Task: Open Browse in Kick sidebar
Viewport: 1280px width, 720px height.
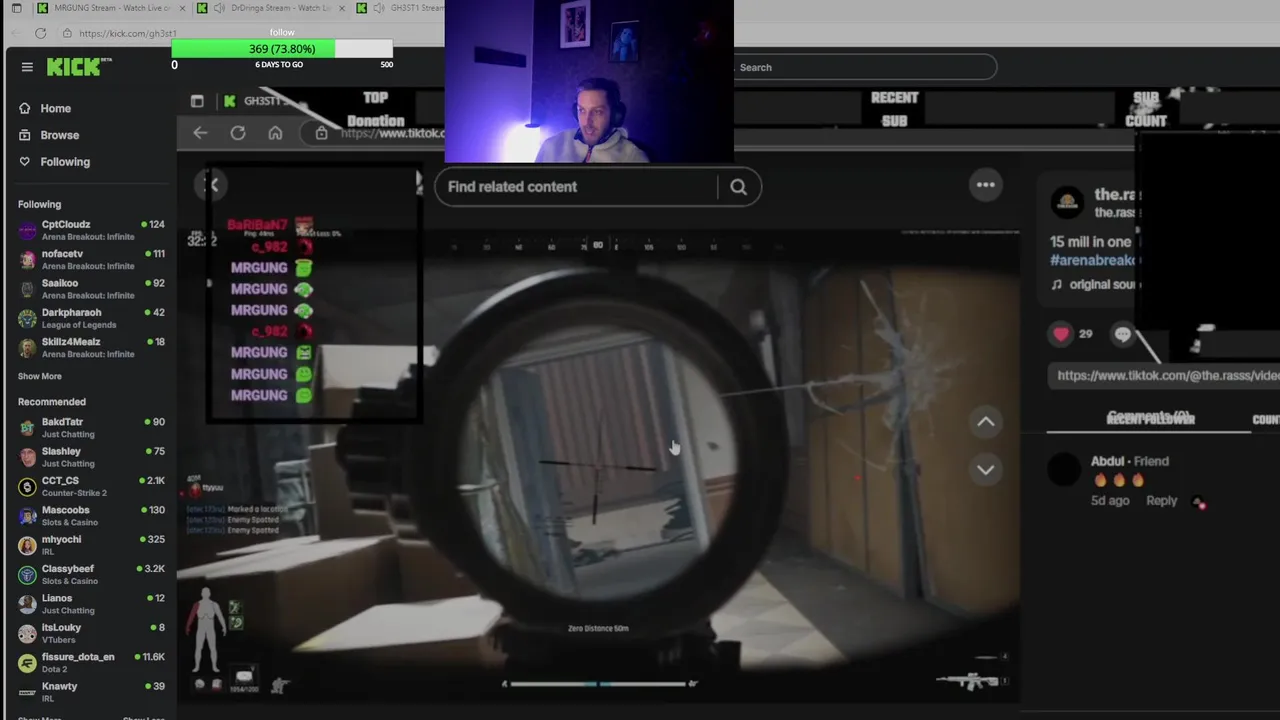Action: pyautogui.click(x=59, y=135)
